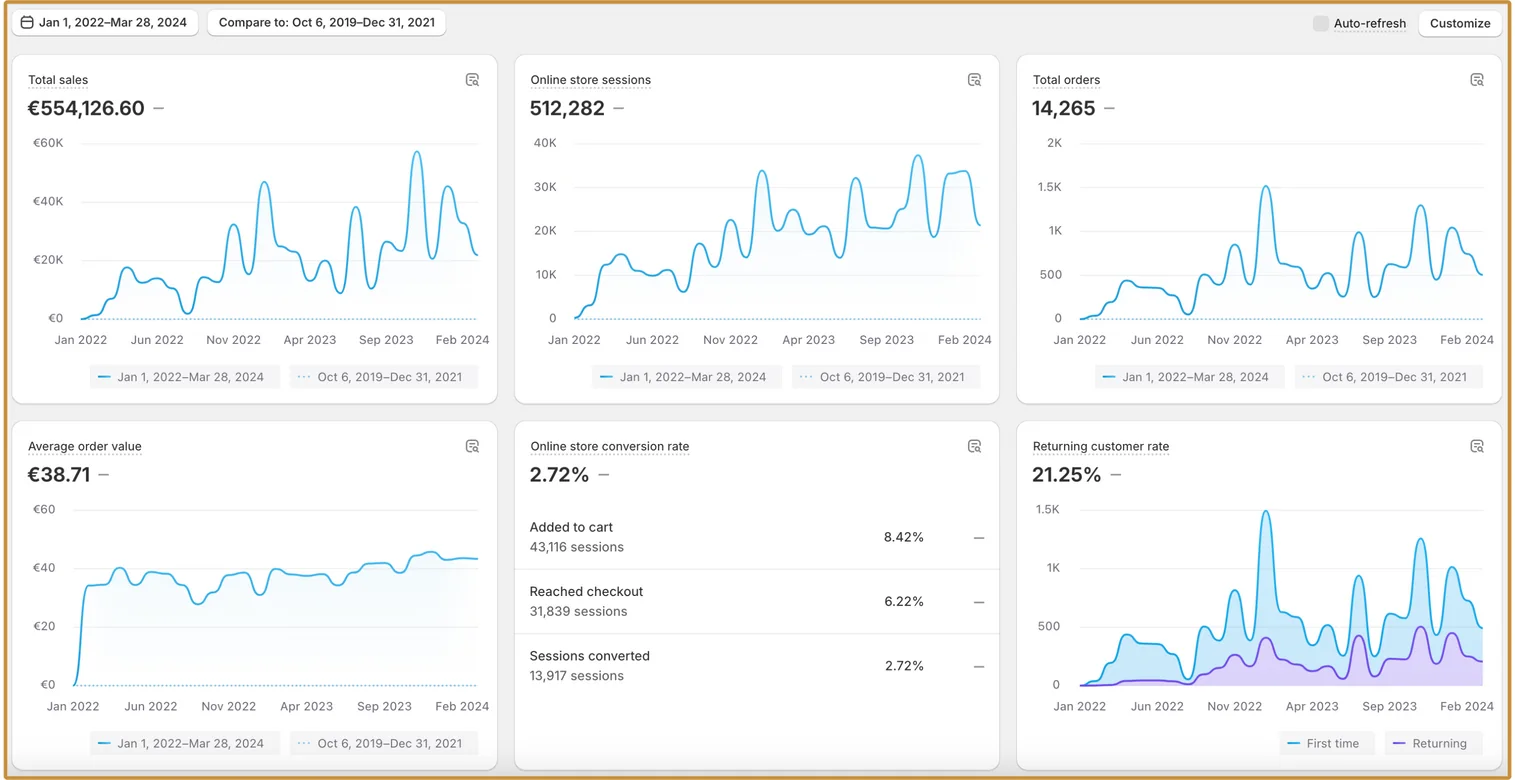The width and height of the screenshot is (1515, 780).
Task: Click the calendar icon in the date picker
Action: (x=27, y=22)
